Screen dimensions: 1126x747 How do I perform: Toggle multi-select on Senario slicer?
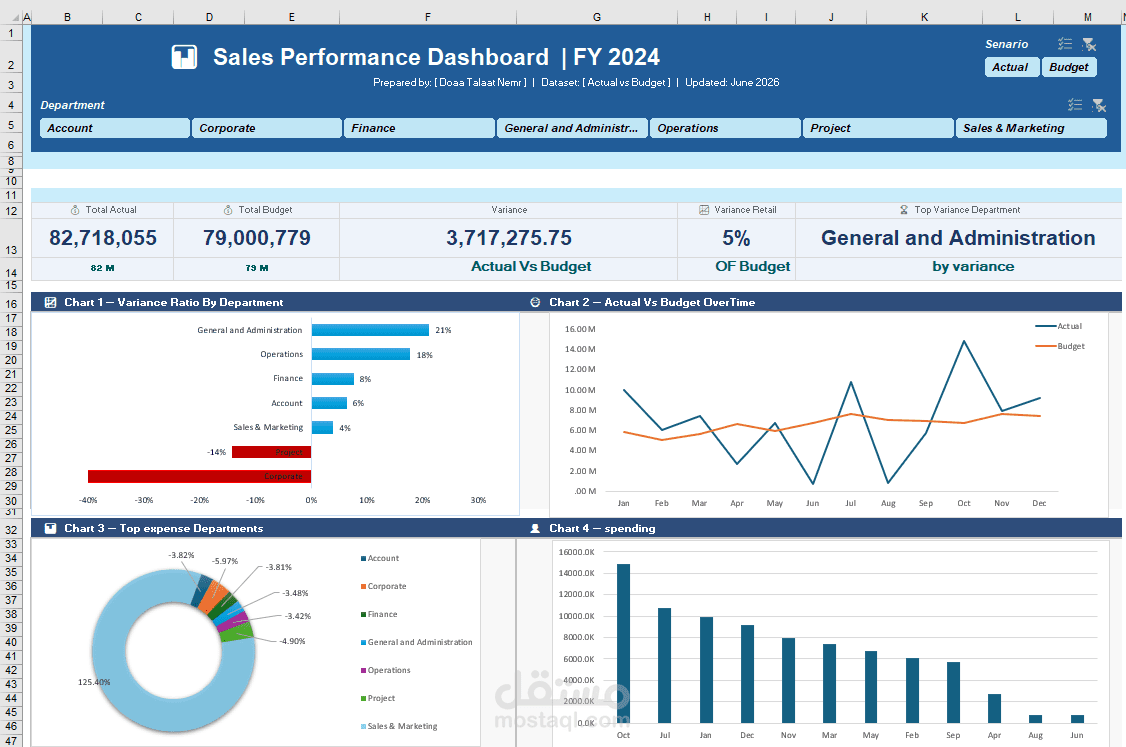[1065, 45]
